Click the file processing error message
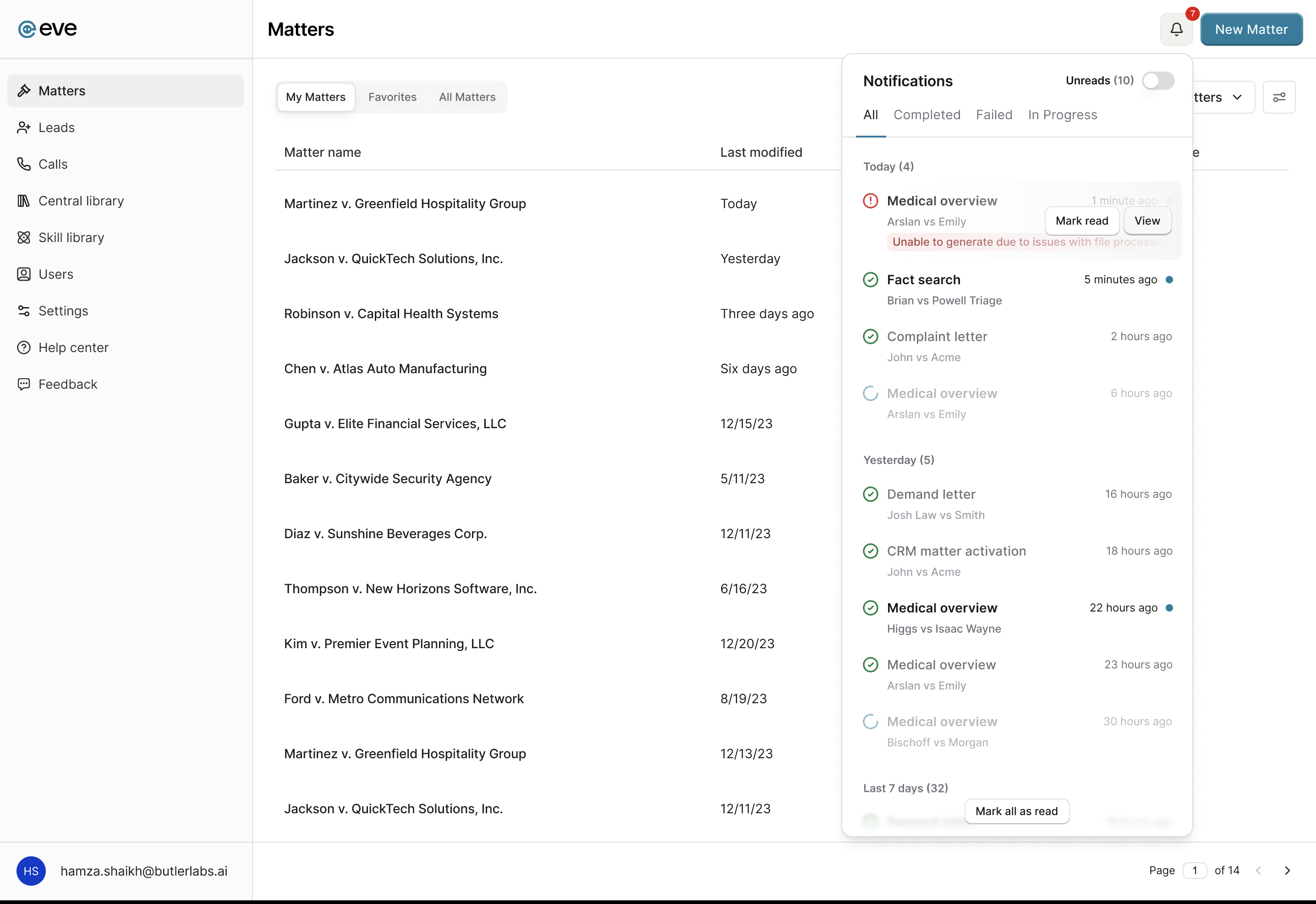 [1028, 242]
